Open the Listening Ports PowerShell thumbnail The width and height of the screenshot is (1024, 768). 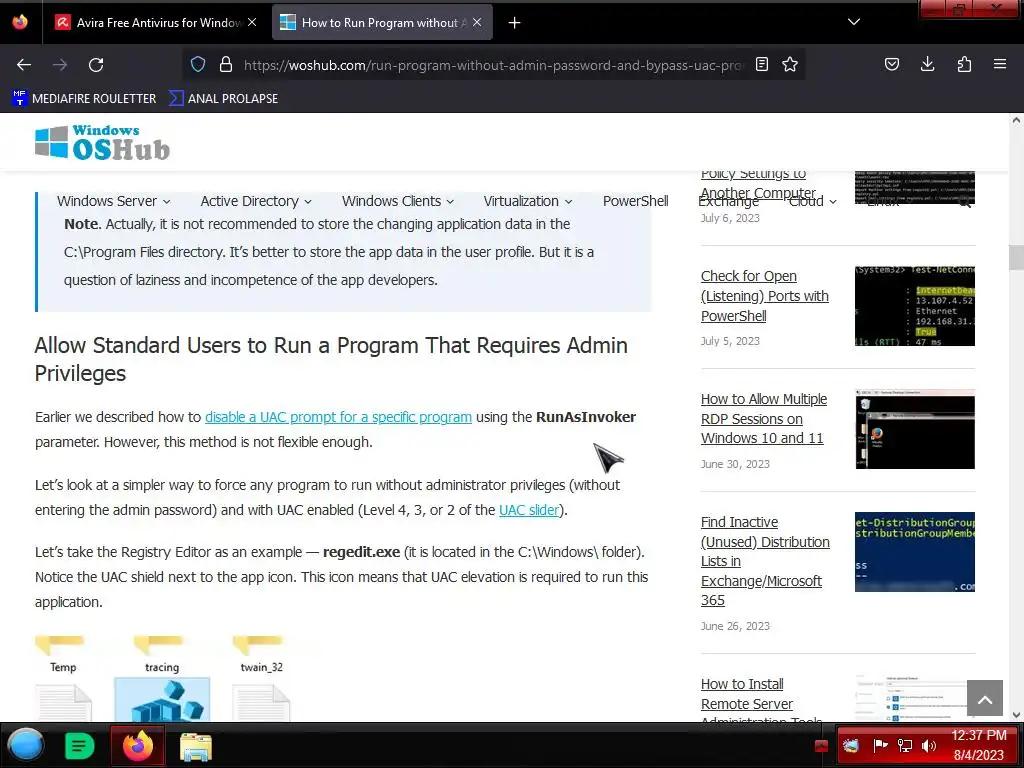coord(914,306)
